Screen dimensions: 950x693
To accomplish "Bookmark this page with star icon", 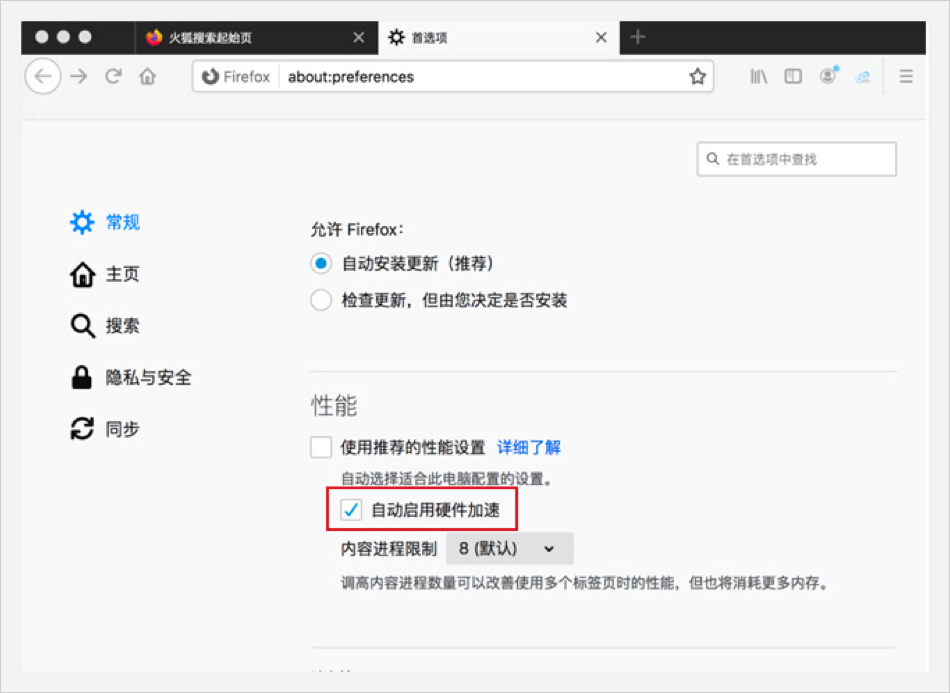I will pyautogui.click(x=697, y=77).
